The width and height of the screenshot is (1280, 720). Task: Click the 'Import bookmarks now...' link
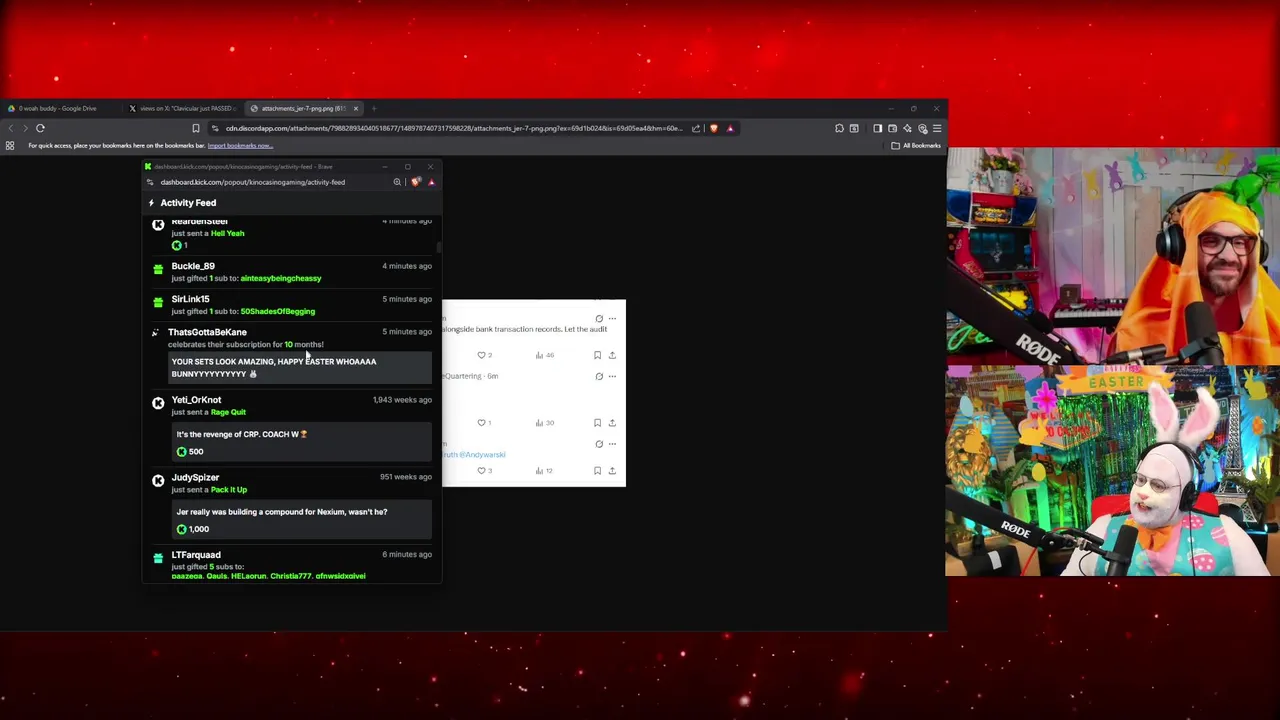pyautogui.click(x=240, y=146)
